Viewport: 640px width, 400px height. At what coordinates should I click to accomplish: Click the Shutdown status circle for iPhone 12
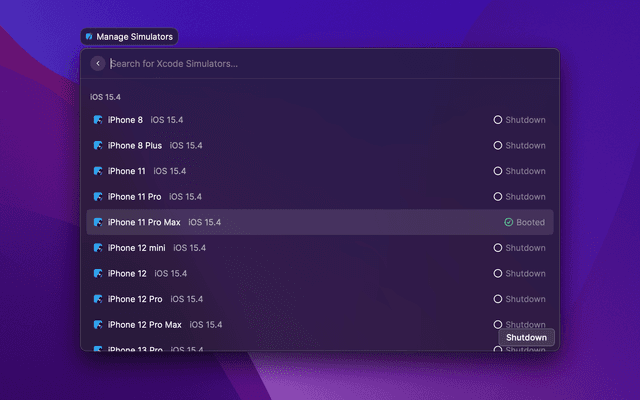pyautogui.click(x=498, y=274)
